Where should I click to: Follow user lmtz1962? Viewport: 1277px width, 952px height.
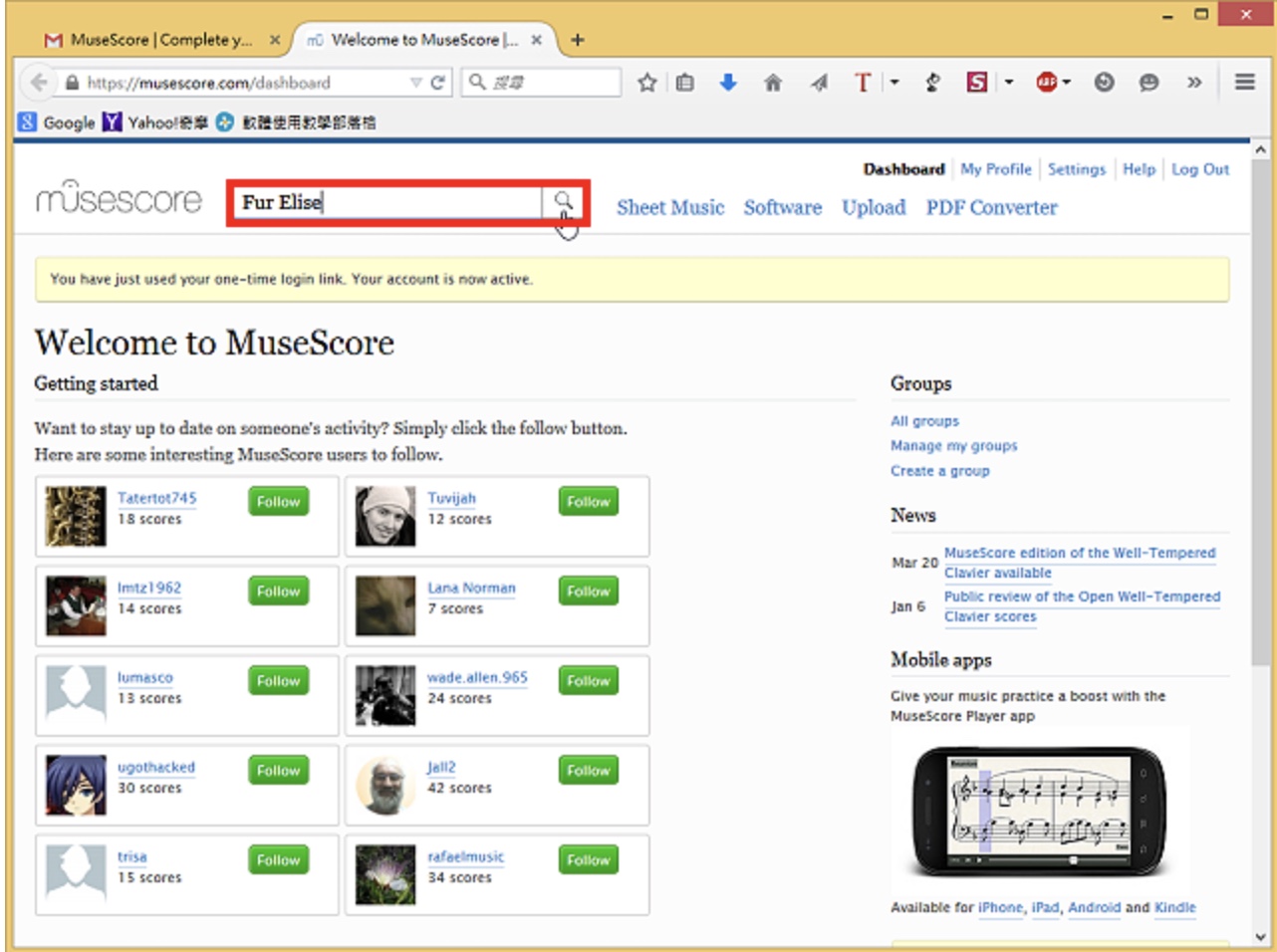click(278, 592)
